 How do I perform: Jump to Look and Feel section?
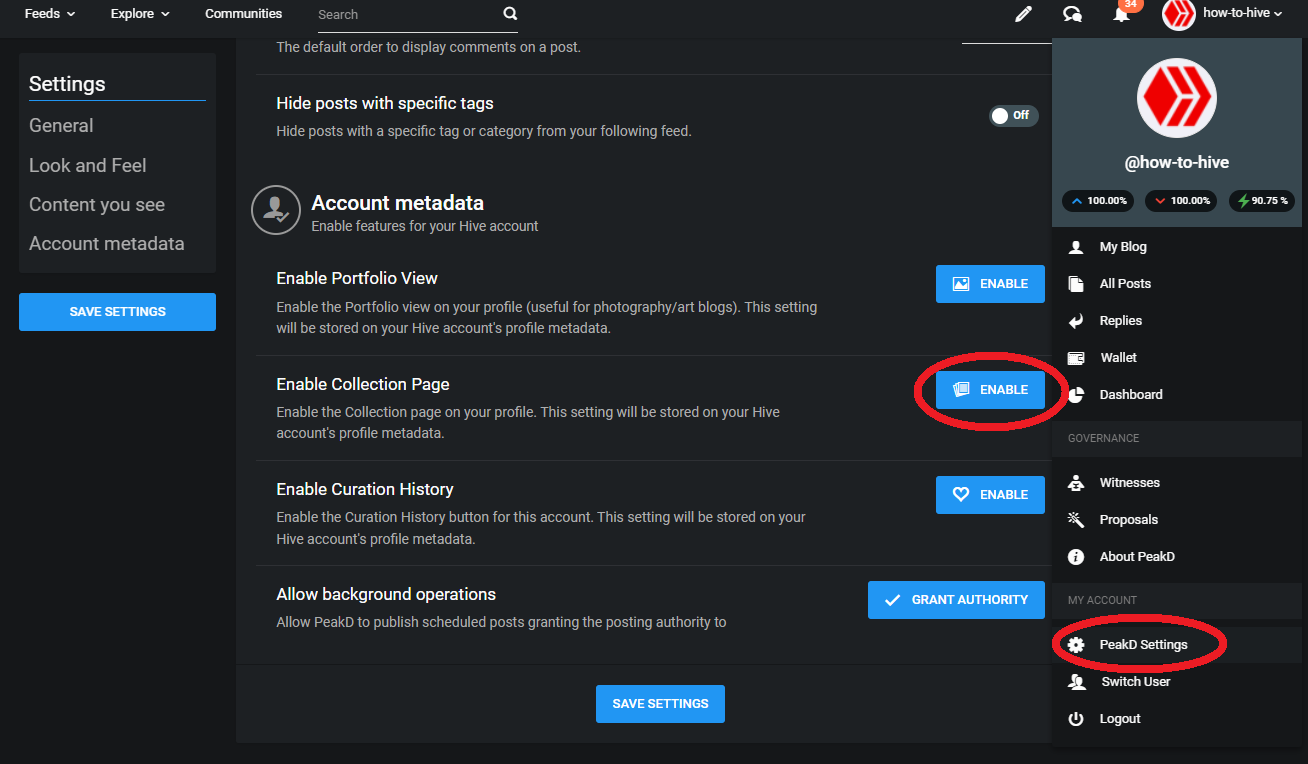88,166
